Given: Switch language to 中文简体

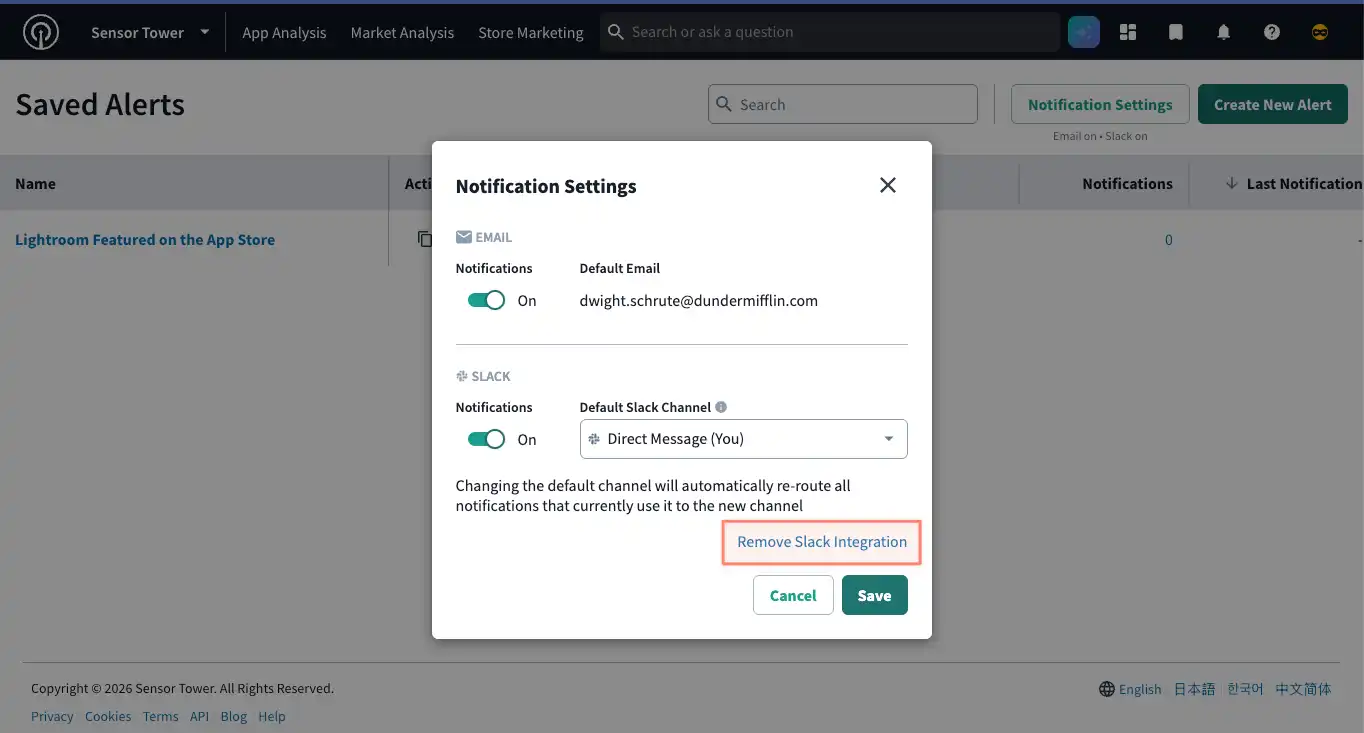Looking at the screenshot, I should click(x=1304, y=689).
